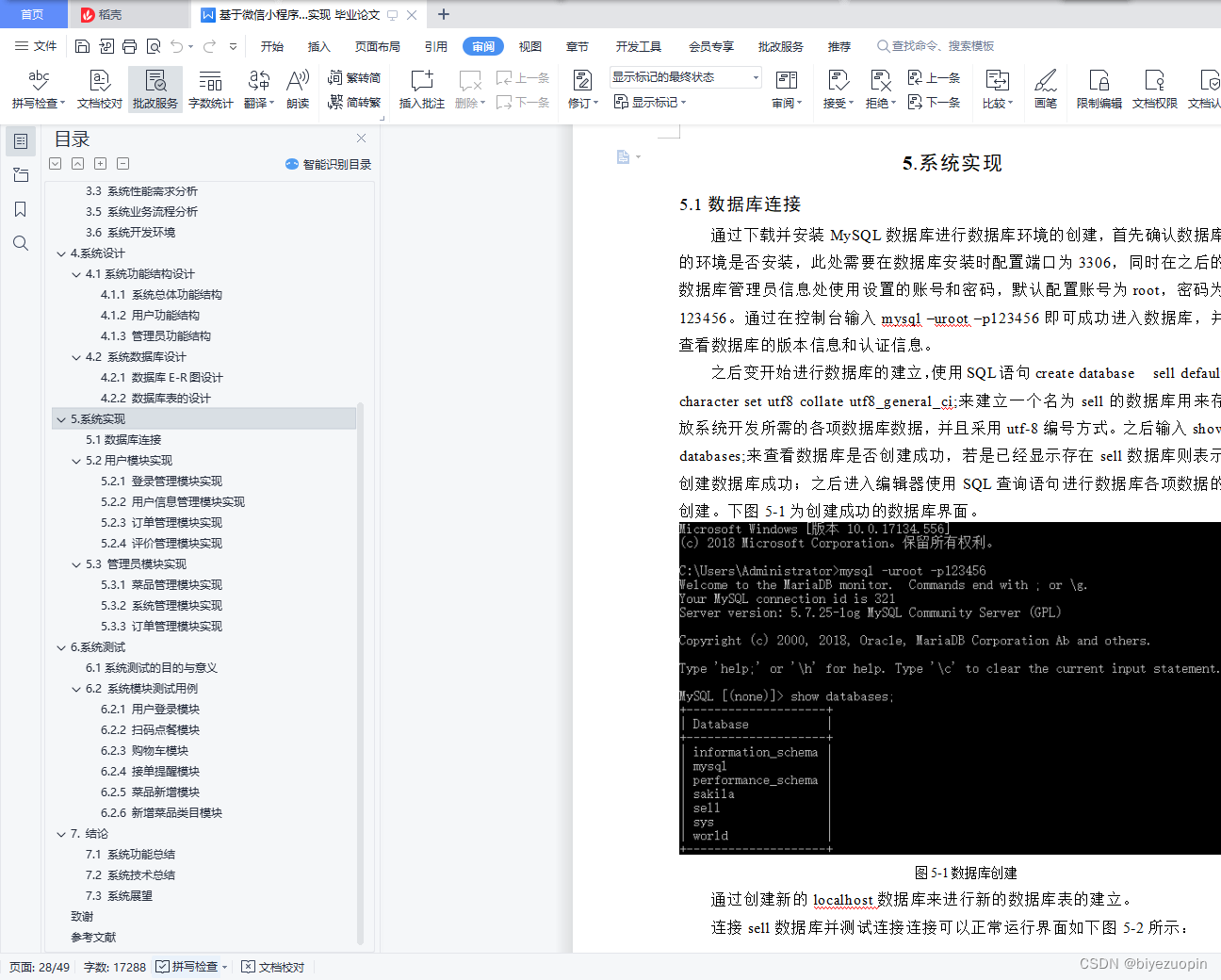This screenshot has height=980, width=1221.
Task: Open the 批改服务 ribbon tool
Action: [x=155, y=90]
